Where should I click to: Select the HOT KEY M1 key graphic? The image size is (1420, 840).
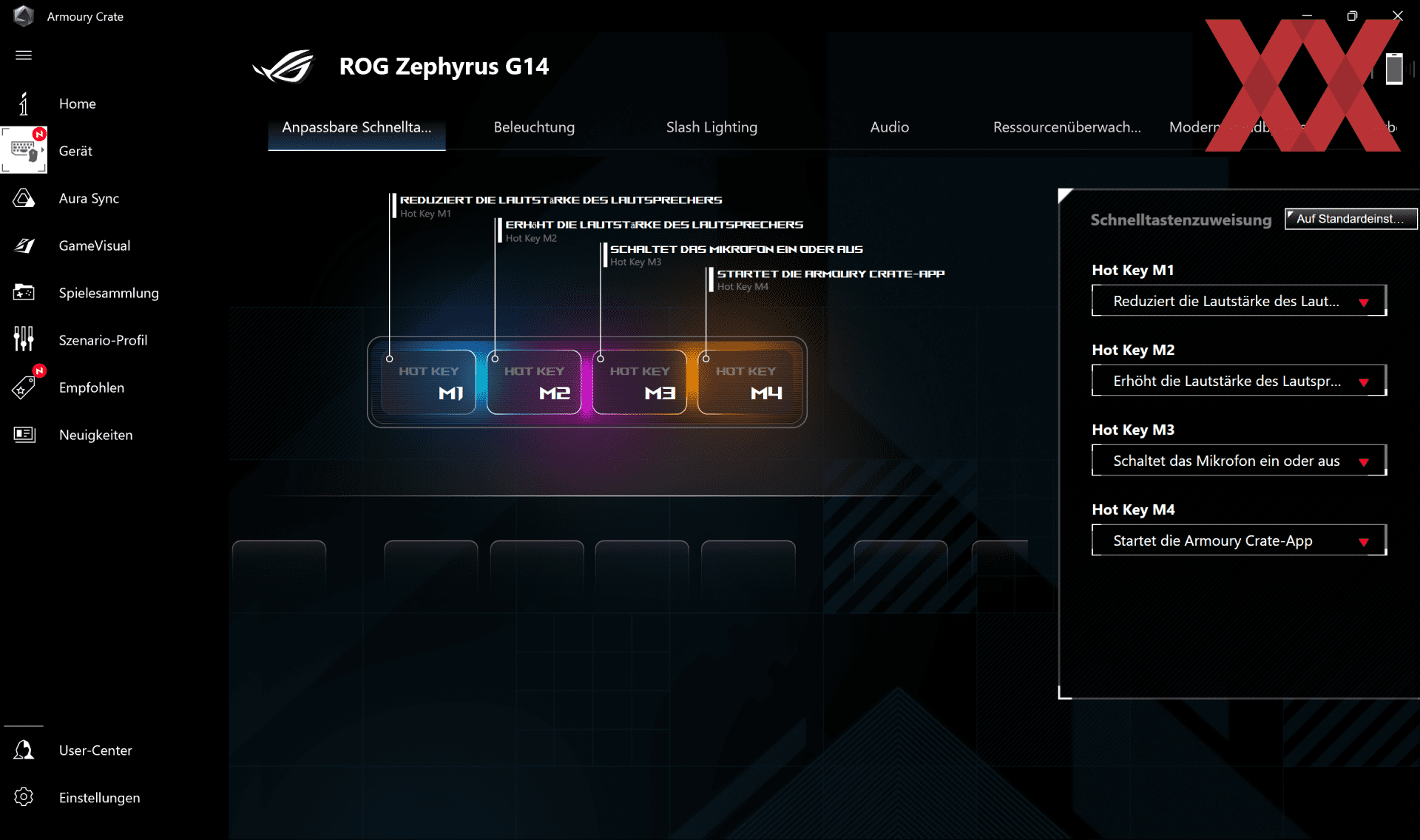point(428,382)
